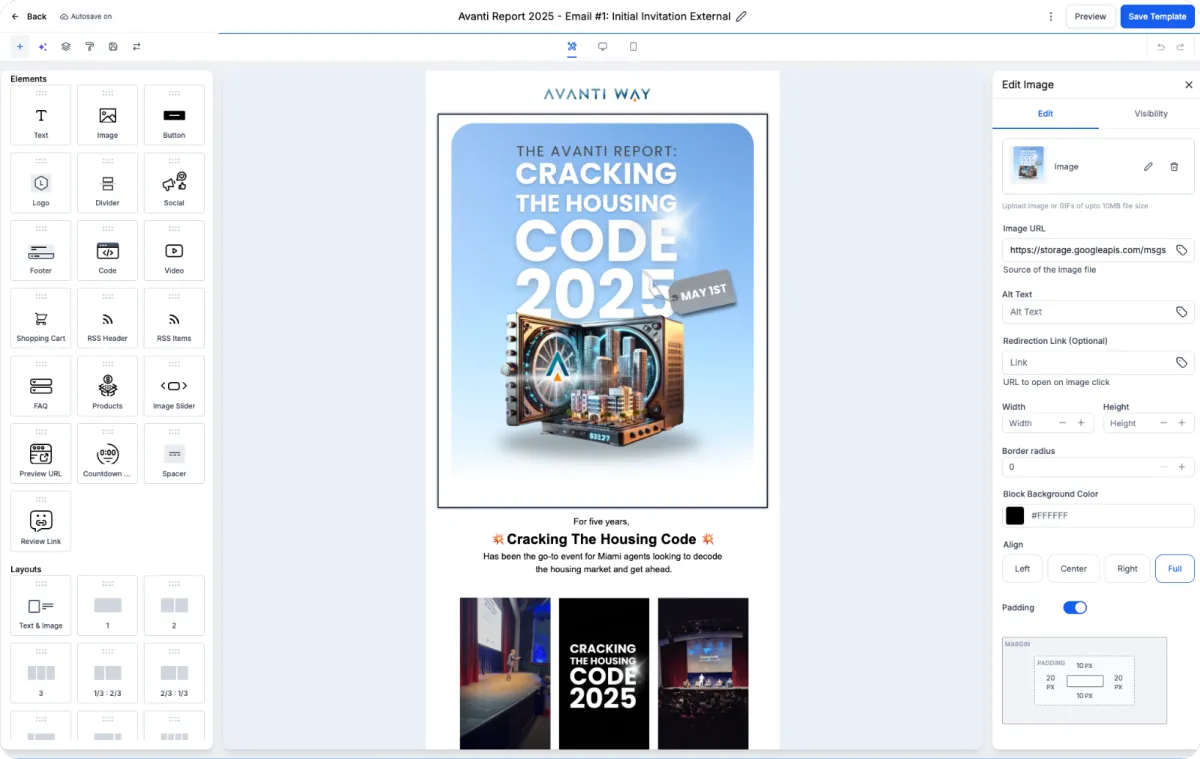Choose the 2/3 : 1/3 layout
The height and width of the screenshot is (759, 1200).
coord(174,674)
